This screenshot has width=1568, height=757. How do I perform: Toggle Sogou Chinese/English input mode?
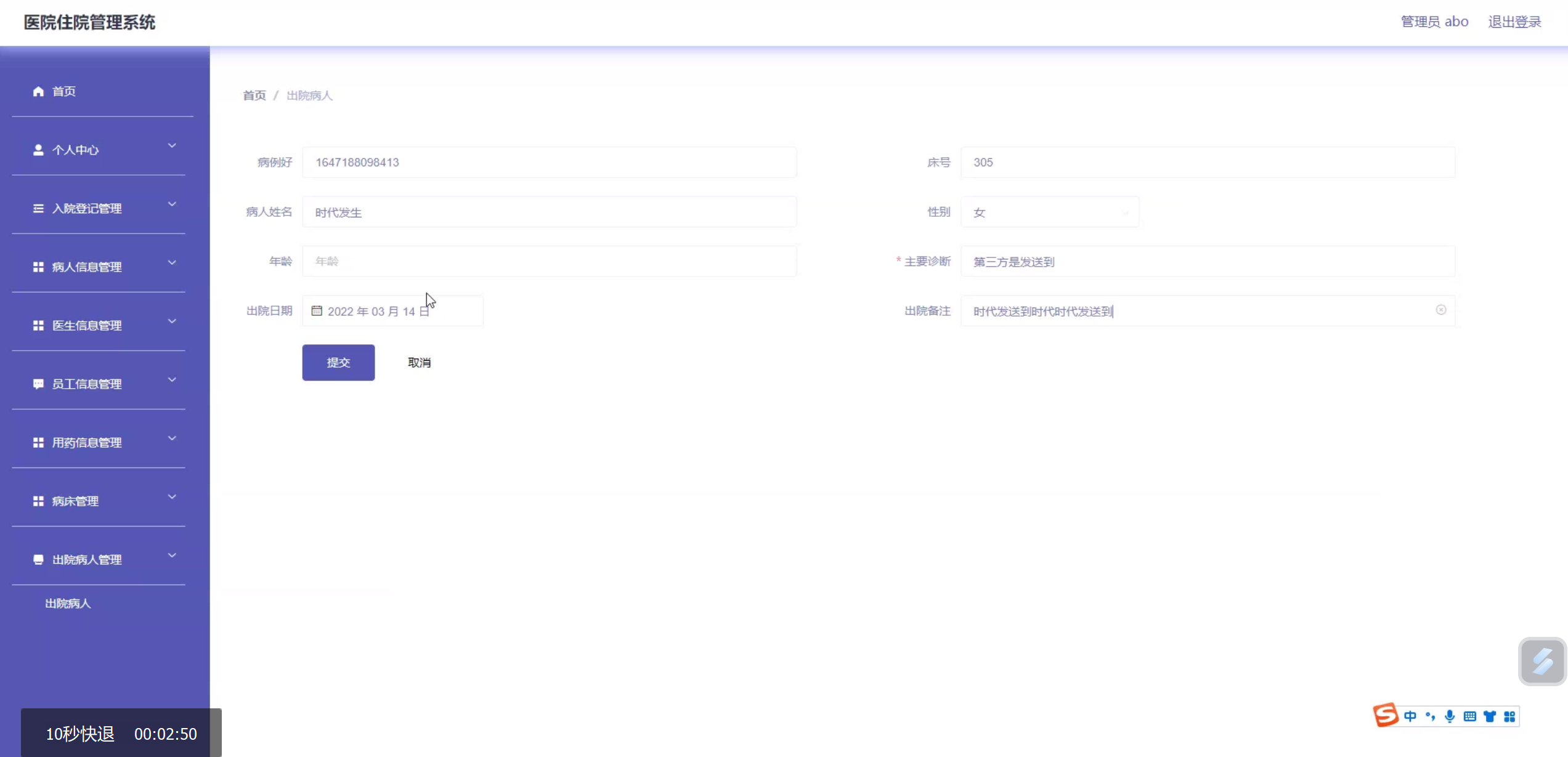1410,716
